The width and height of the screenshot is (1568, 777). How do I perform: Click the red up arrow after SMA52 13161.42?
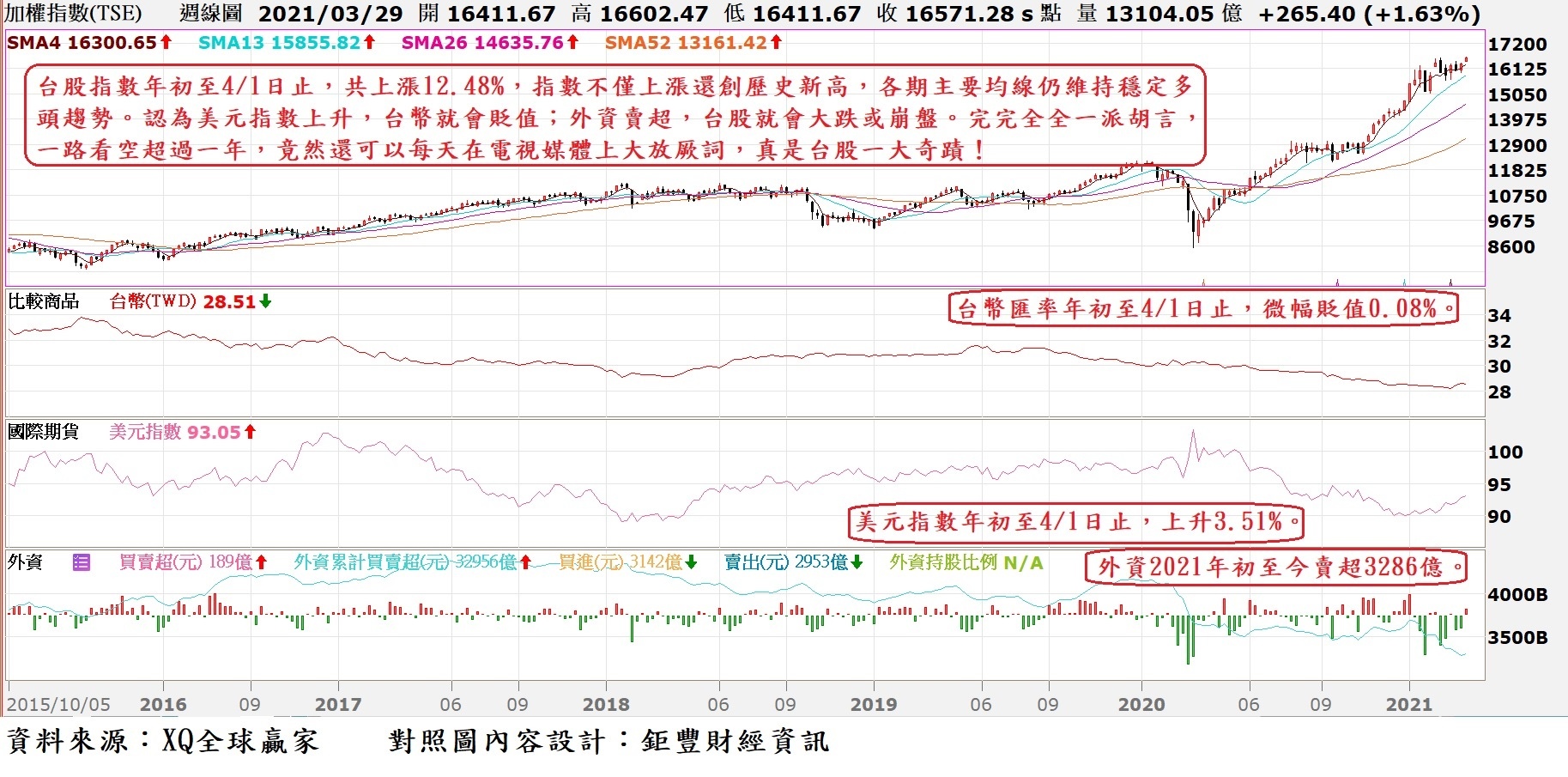[776, 42]
